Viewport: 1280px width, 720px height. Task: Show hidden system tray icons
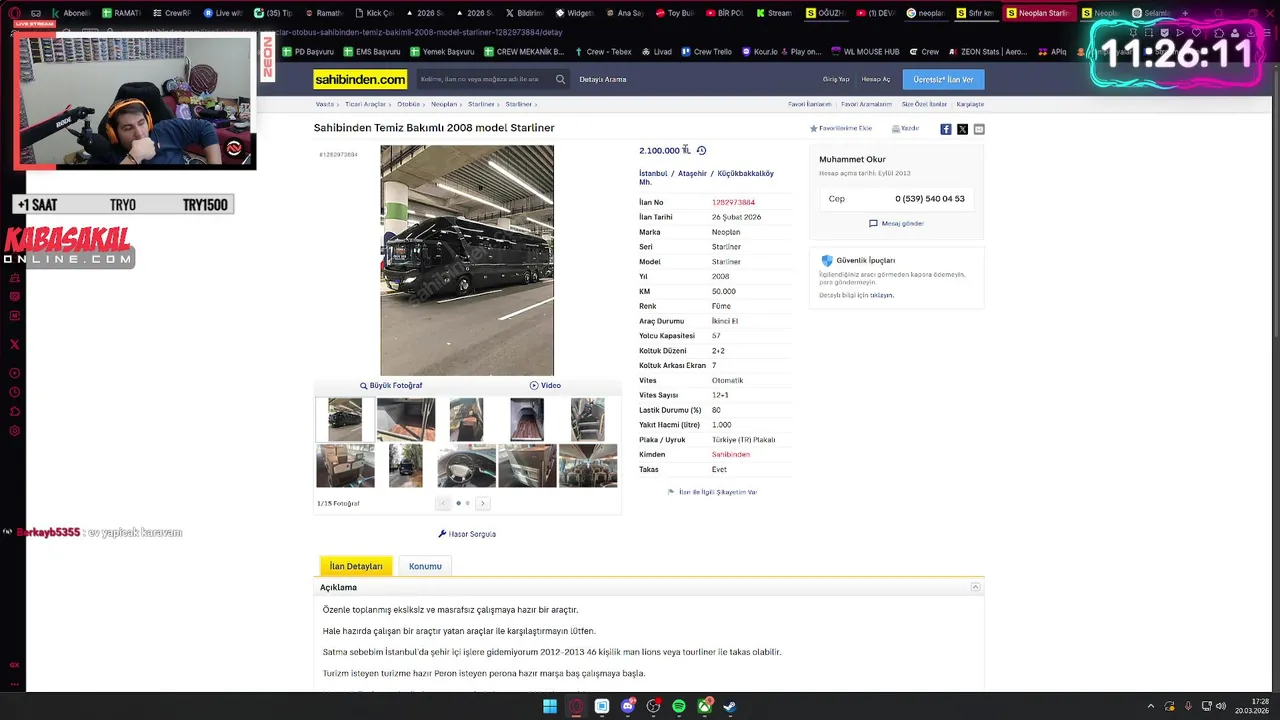click(1151, 706)
